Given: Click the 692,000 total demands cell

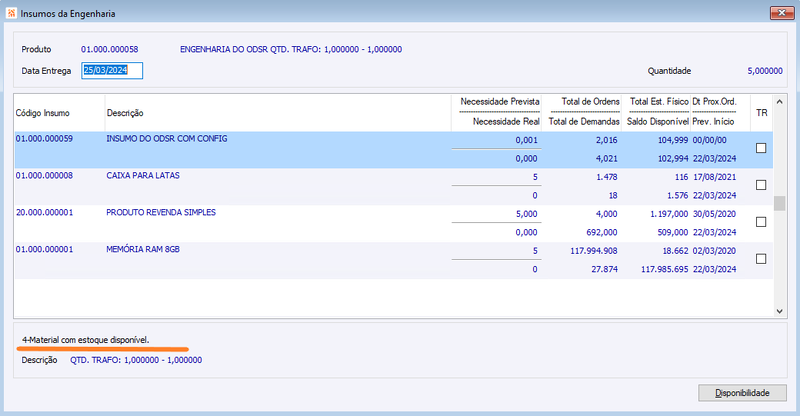Looking at the screenshot, I should click(602, 232).
